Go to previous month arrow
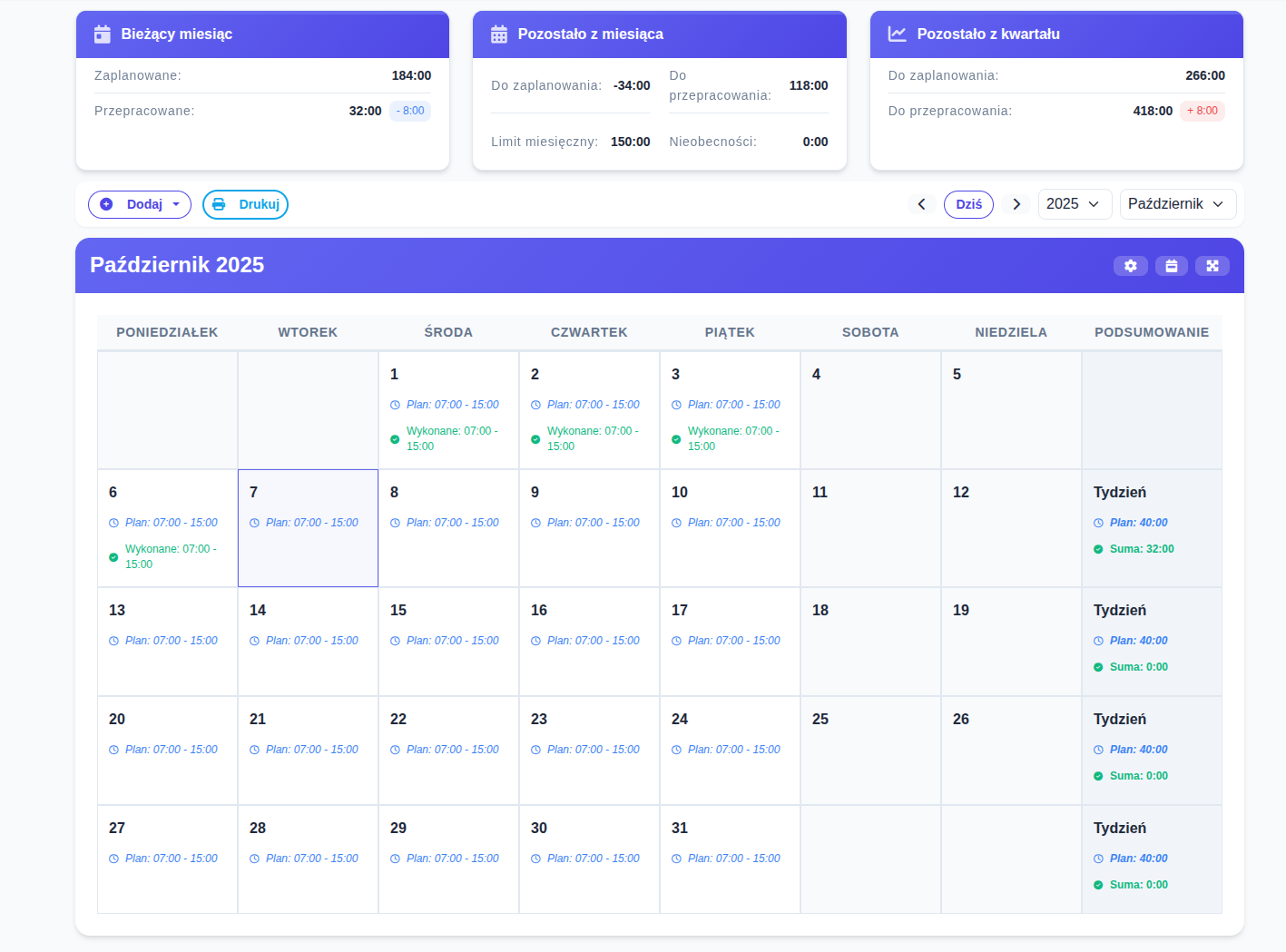 click(x=921, y=204)
